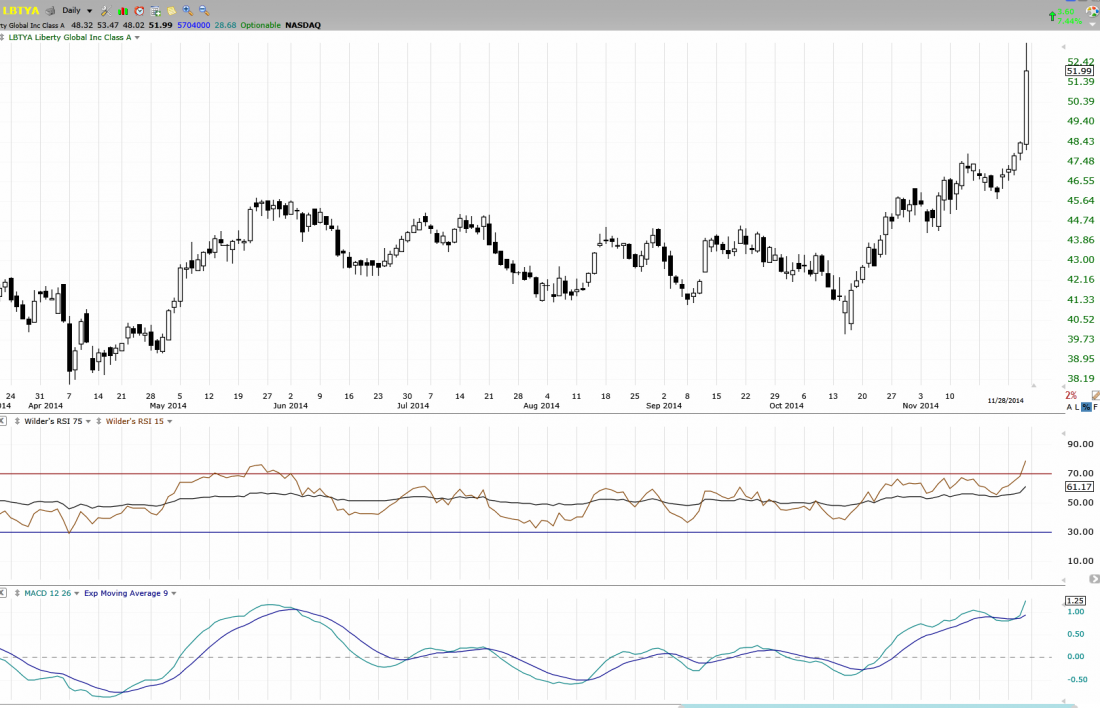
Task: Open chart settings with the wrench tools icon
Action: (x=106, y=11)
